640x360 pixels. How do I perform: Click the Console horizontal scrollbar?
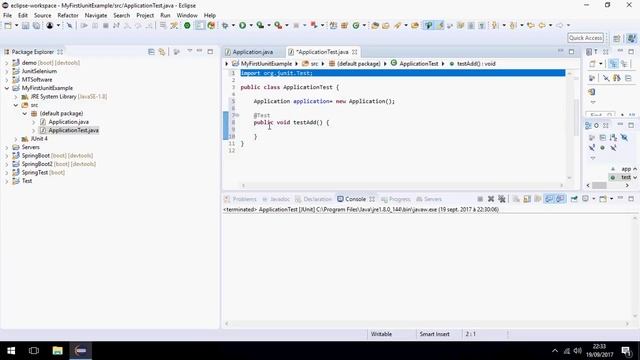(427, 324)
